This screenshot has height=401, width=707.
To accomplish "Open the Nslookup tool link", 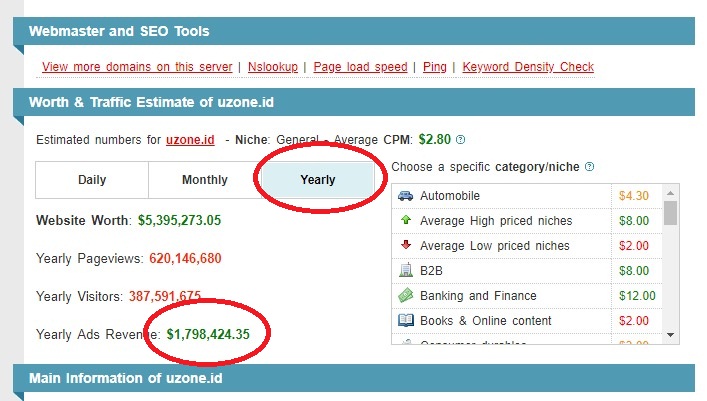I will pos(273,67).
